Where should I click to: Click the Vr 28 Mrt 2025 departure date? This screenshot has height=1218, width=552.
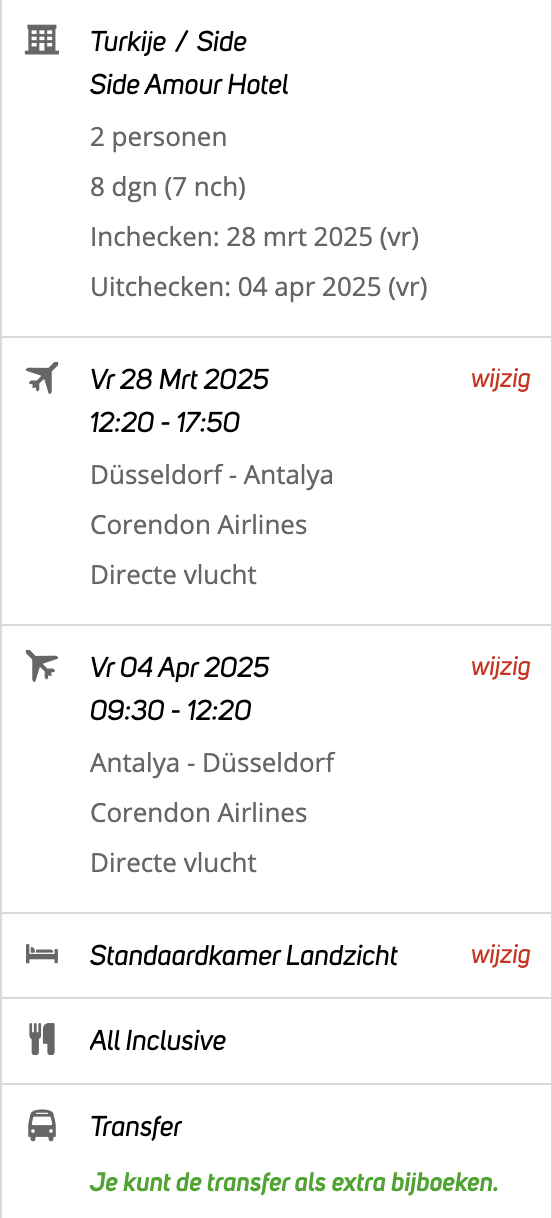pyautogui.click(x=179, y=379)
